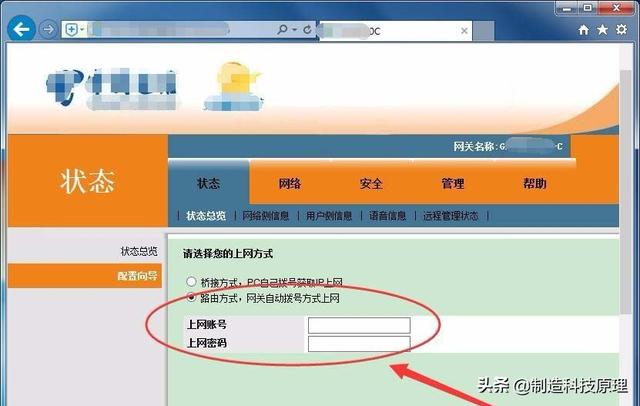The width and height of the screenshot is (640, 406).
Task: Click the shield compatibility icon in address bar
Action: point(71,29)
